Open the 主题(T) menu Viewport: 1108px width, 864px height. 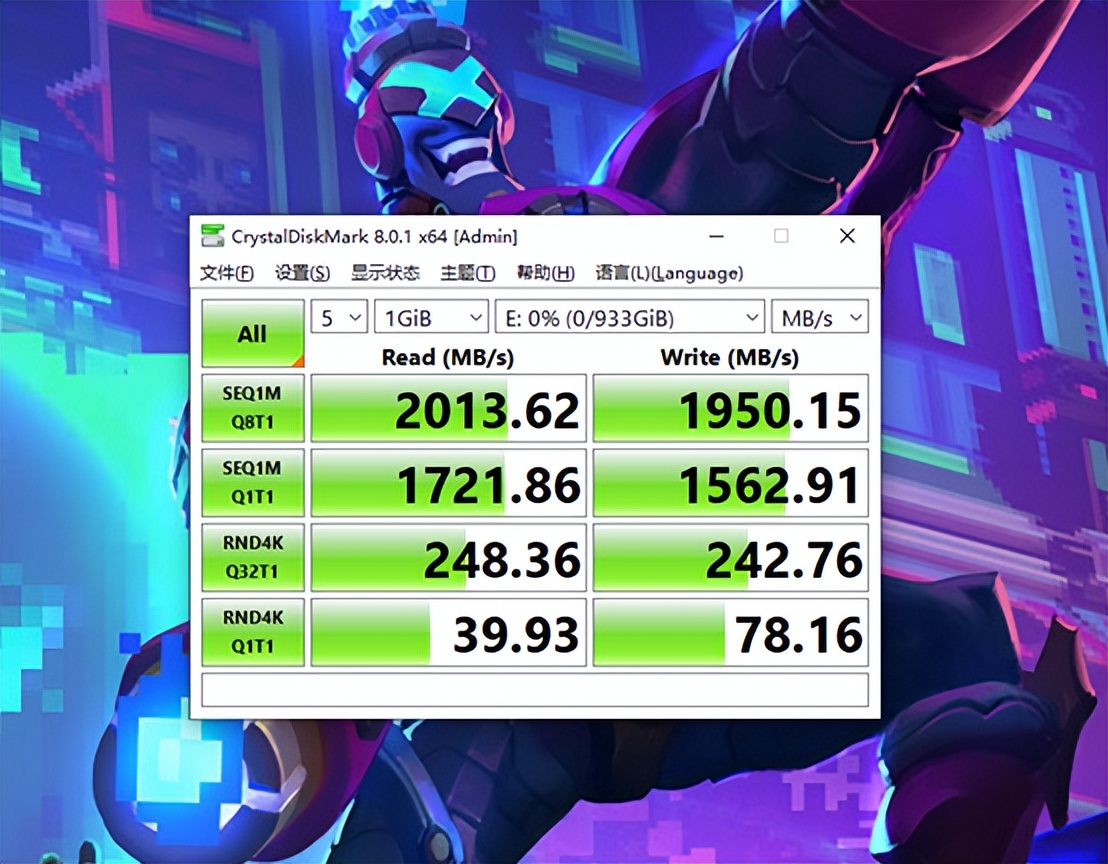[x=467, y=273]
